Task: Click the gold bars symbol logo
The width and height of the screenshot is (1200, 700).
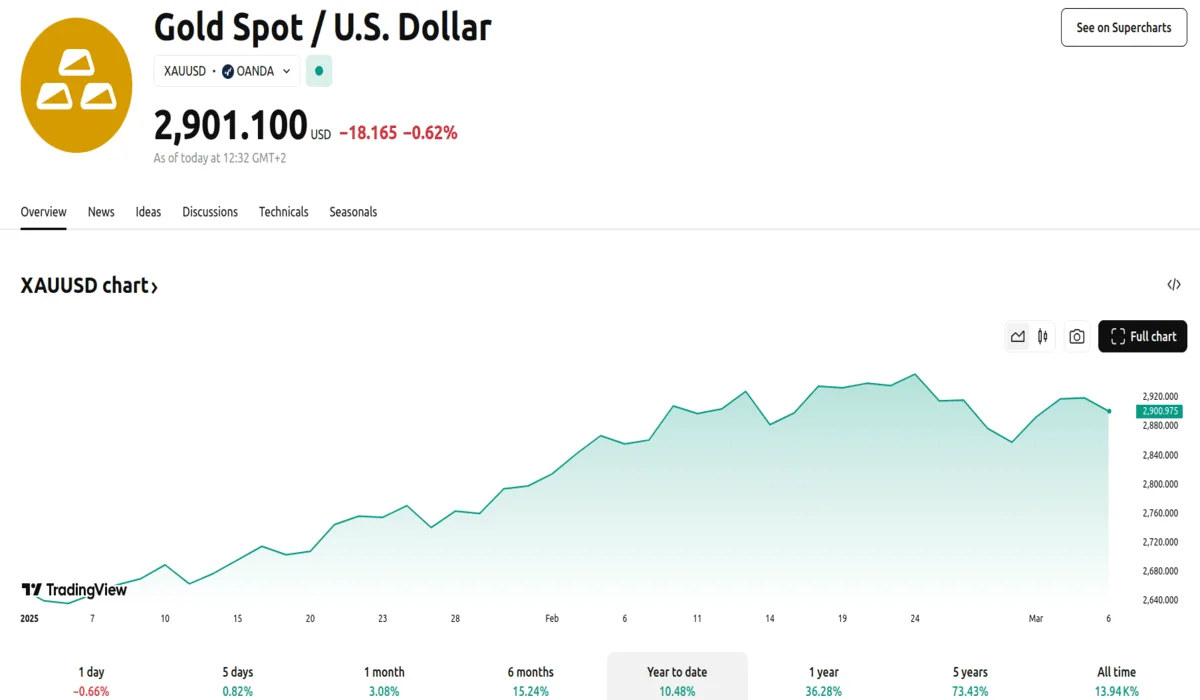Action: [76, 85]
